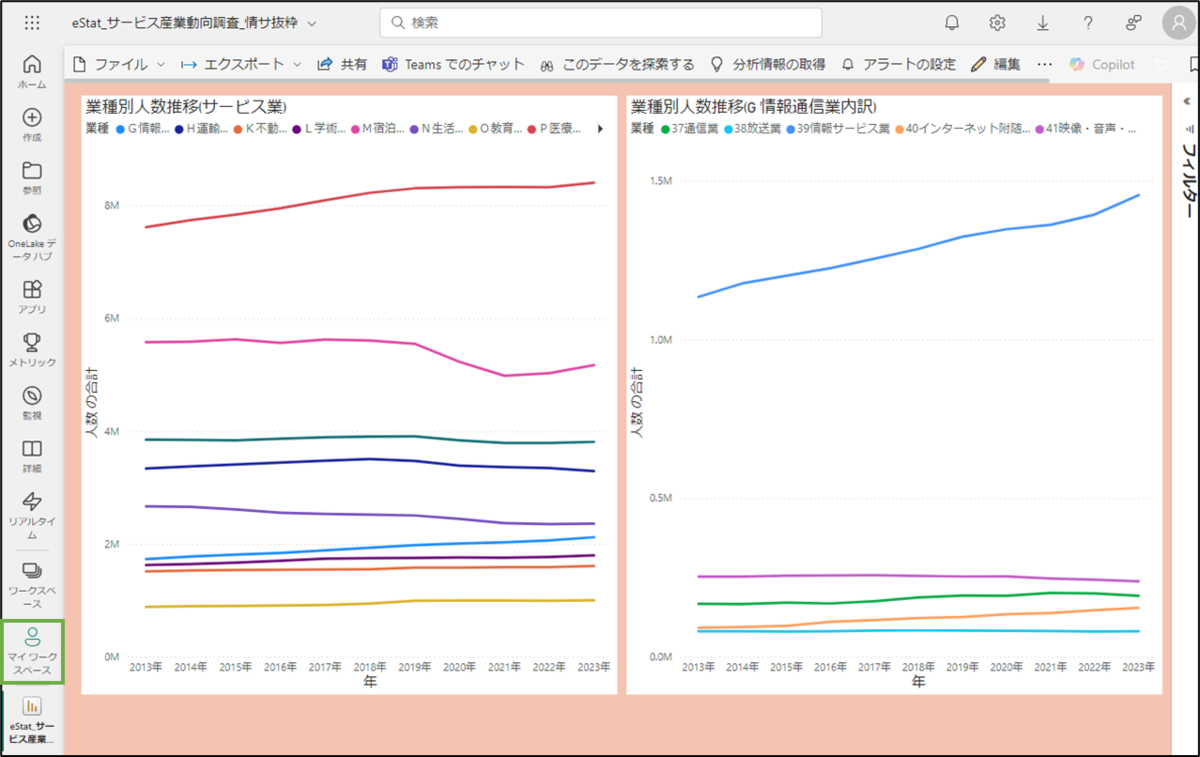Open the ファイル menu dropdown
The height and width of the screenshot is (757, 1200).
(120, 64)
